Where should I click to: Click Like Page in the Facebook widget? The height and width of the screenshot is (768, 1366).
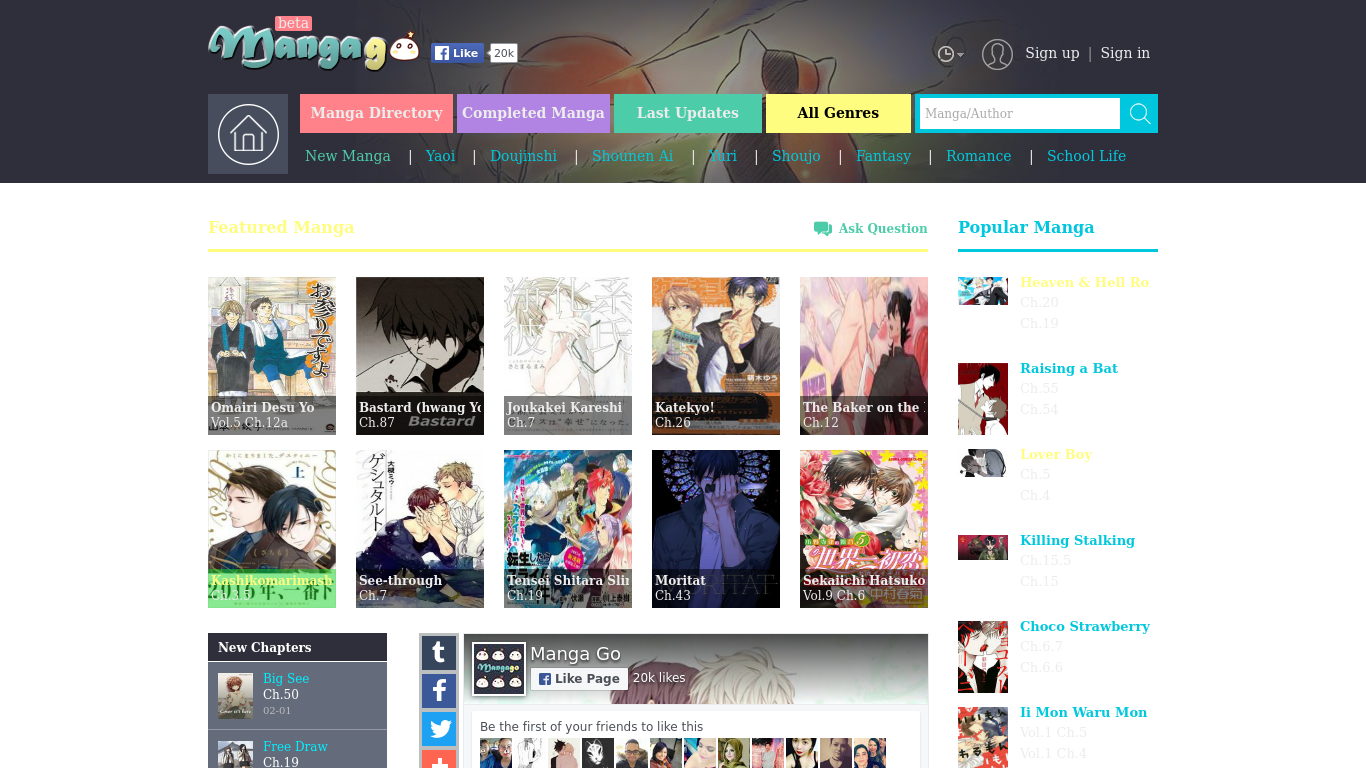pos(579,679)
